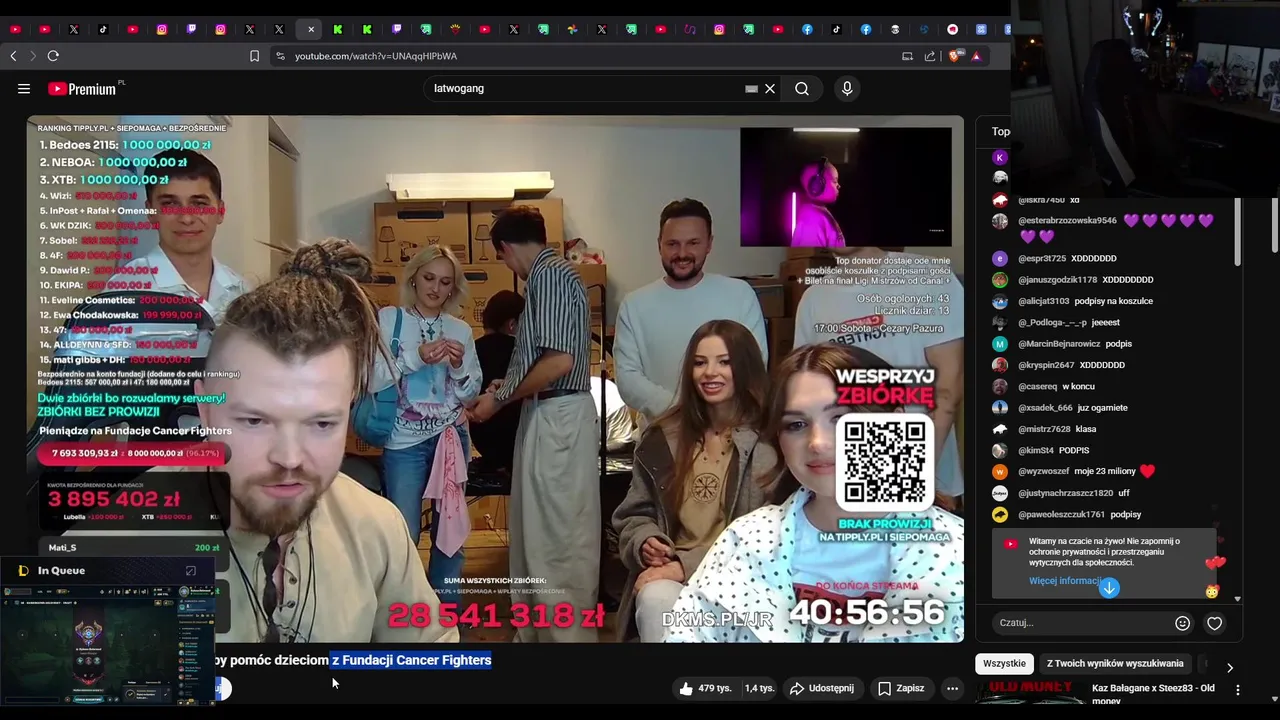The image size is (1280, 720).
Task: Go back with the browser back arrow
Action: 13,56
